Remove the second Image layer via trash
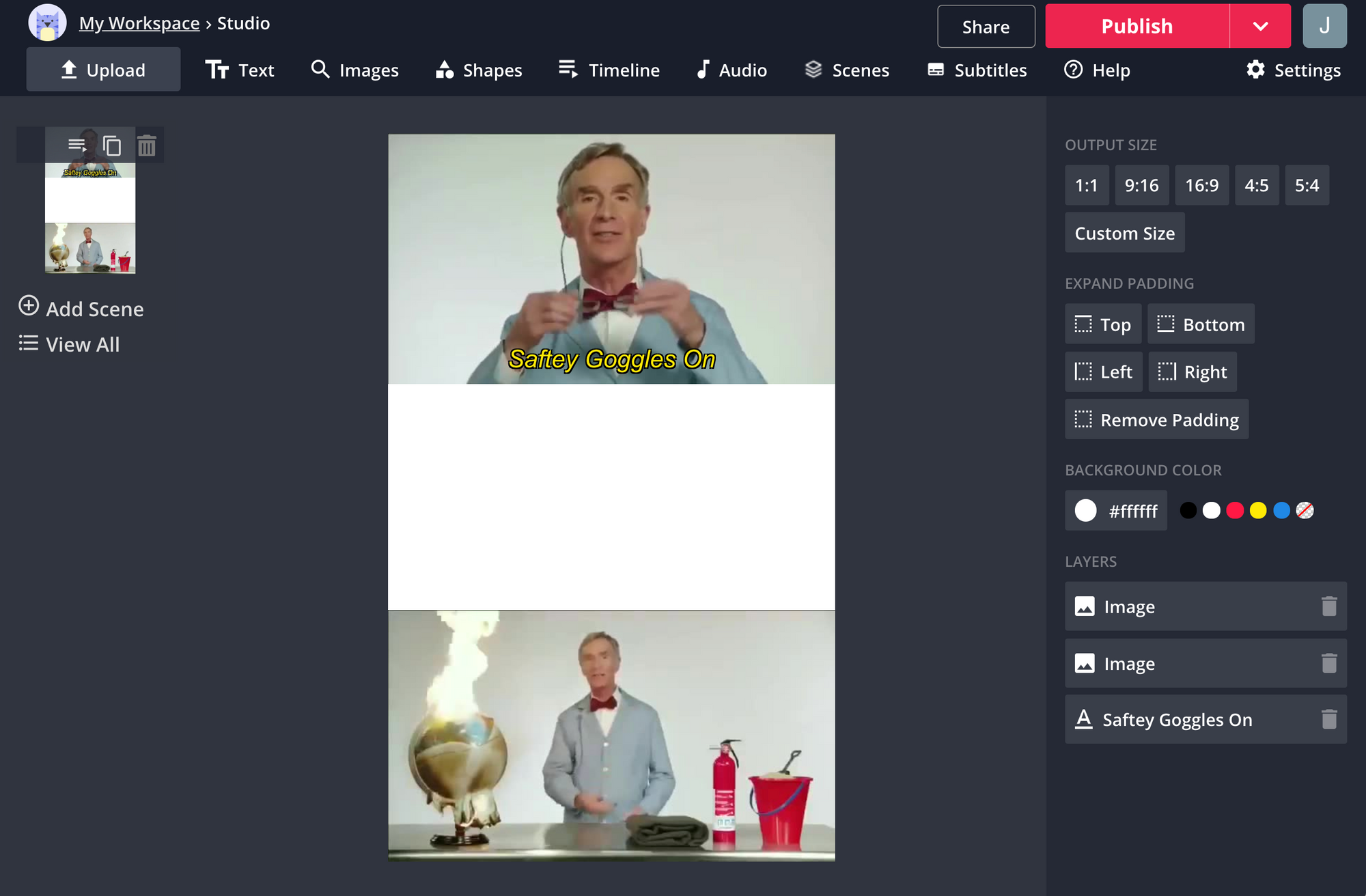This screenshot has width=1366, height=896. coord(1328,663)
